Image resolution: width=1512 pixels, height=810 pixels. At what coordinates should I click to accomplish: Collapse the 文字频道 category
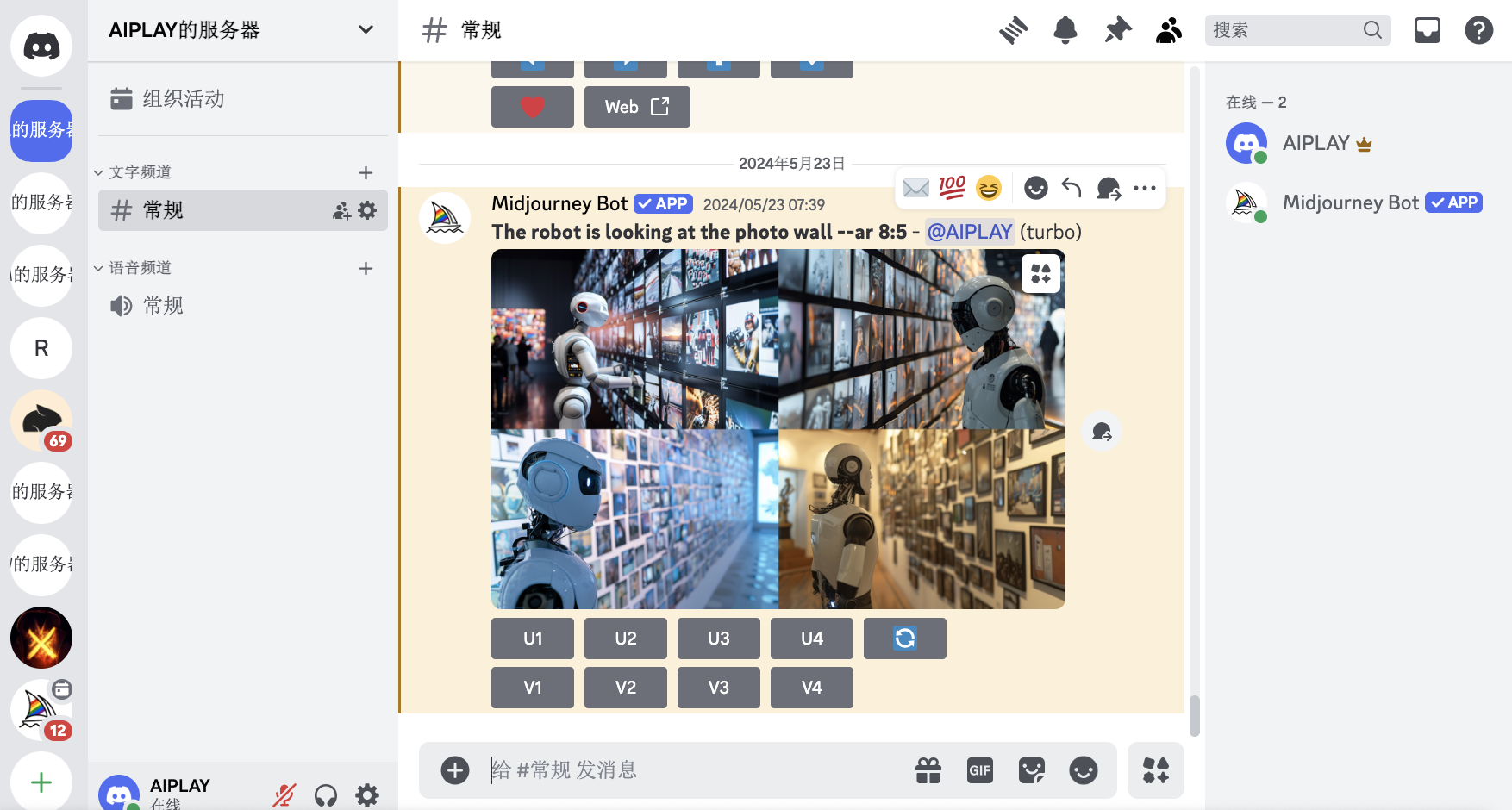pyautogui.click(x=133, y=172)
